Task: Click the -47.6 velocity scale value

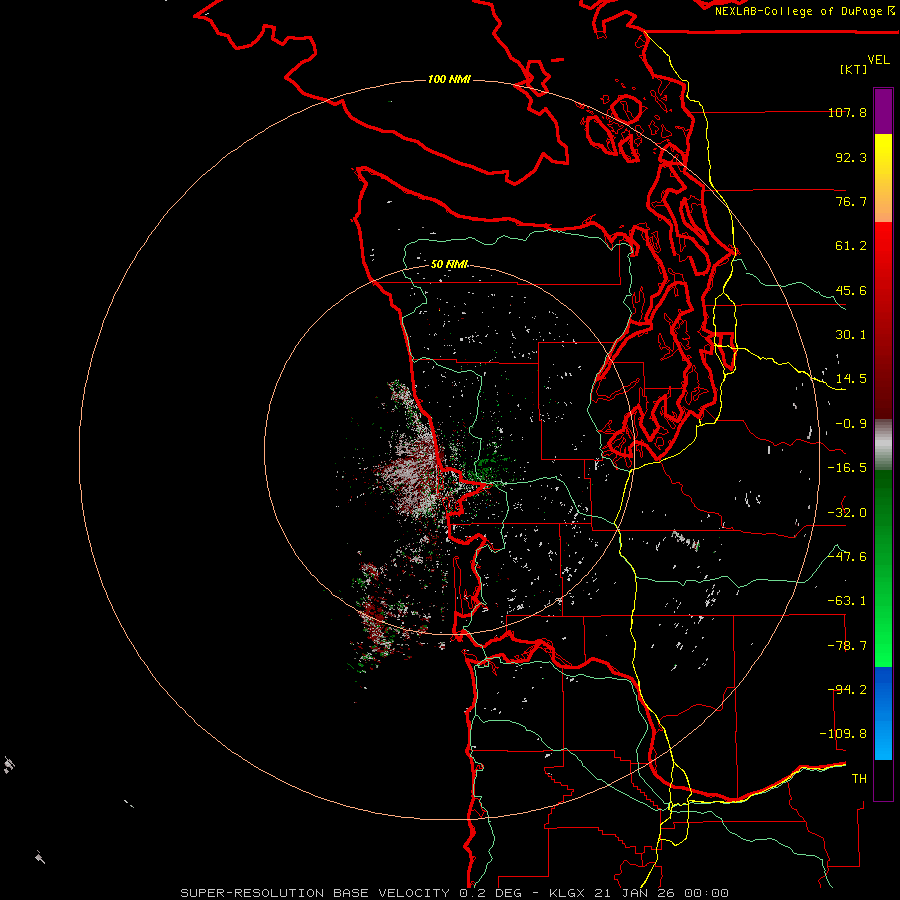Action: click(x=847, y=556)
